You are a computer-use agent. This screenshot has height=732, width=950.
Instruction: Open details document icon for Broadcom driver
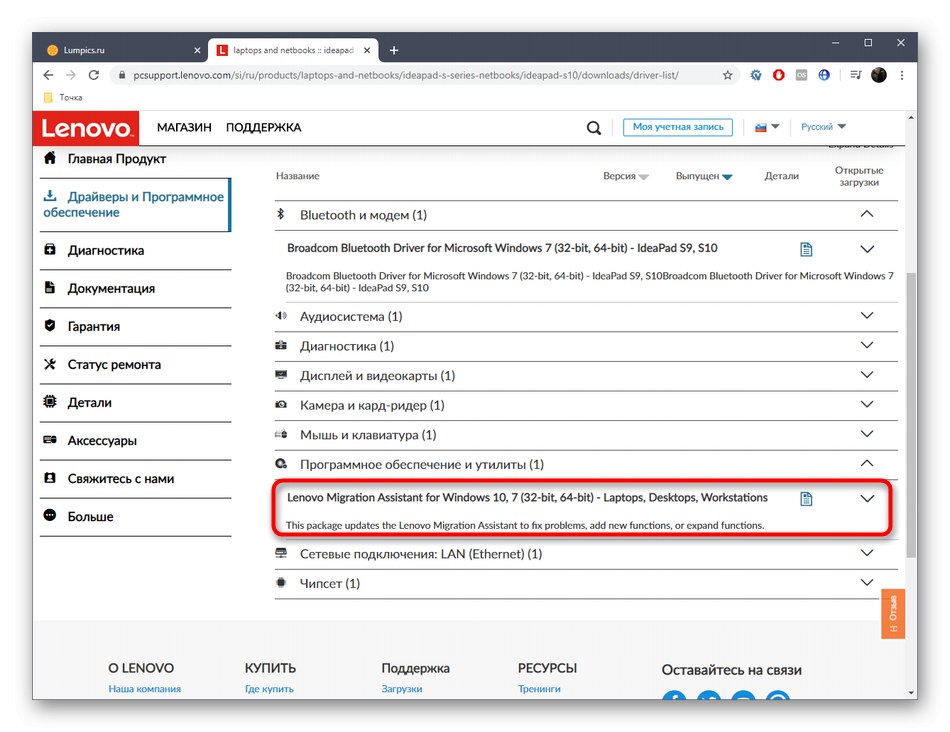806,249
